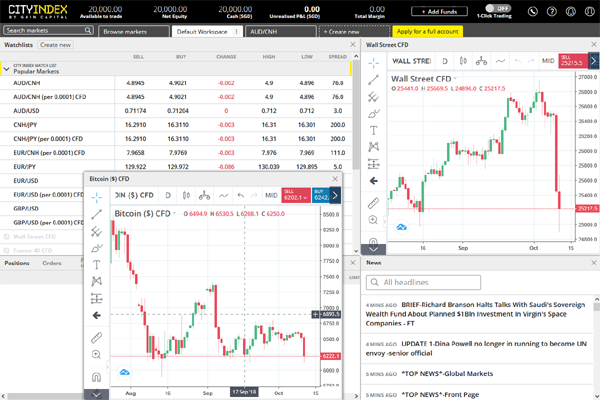Select crosshair tool in Wall Street chart

pyautogui.click(x=373, y=63)
